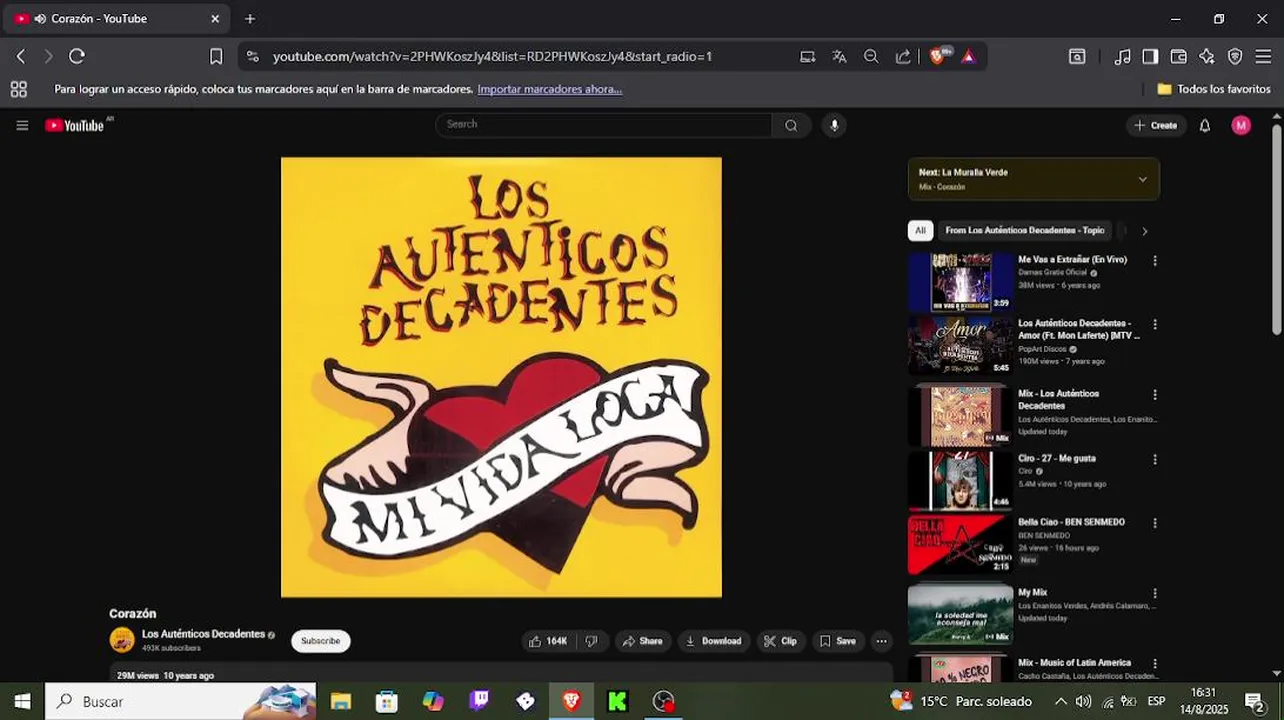Open a new browser tab
Image resolution: width=1284 pixels, height=720 pixels.
pos(250,19)
